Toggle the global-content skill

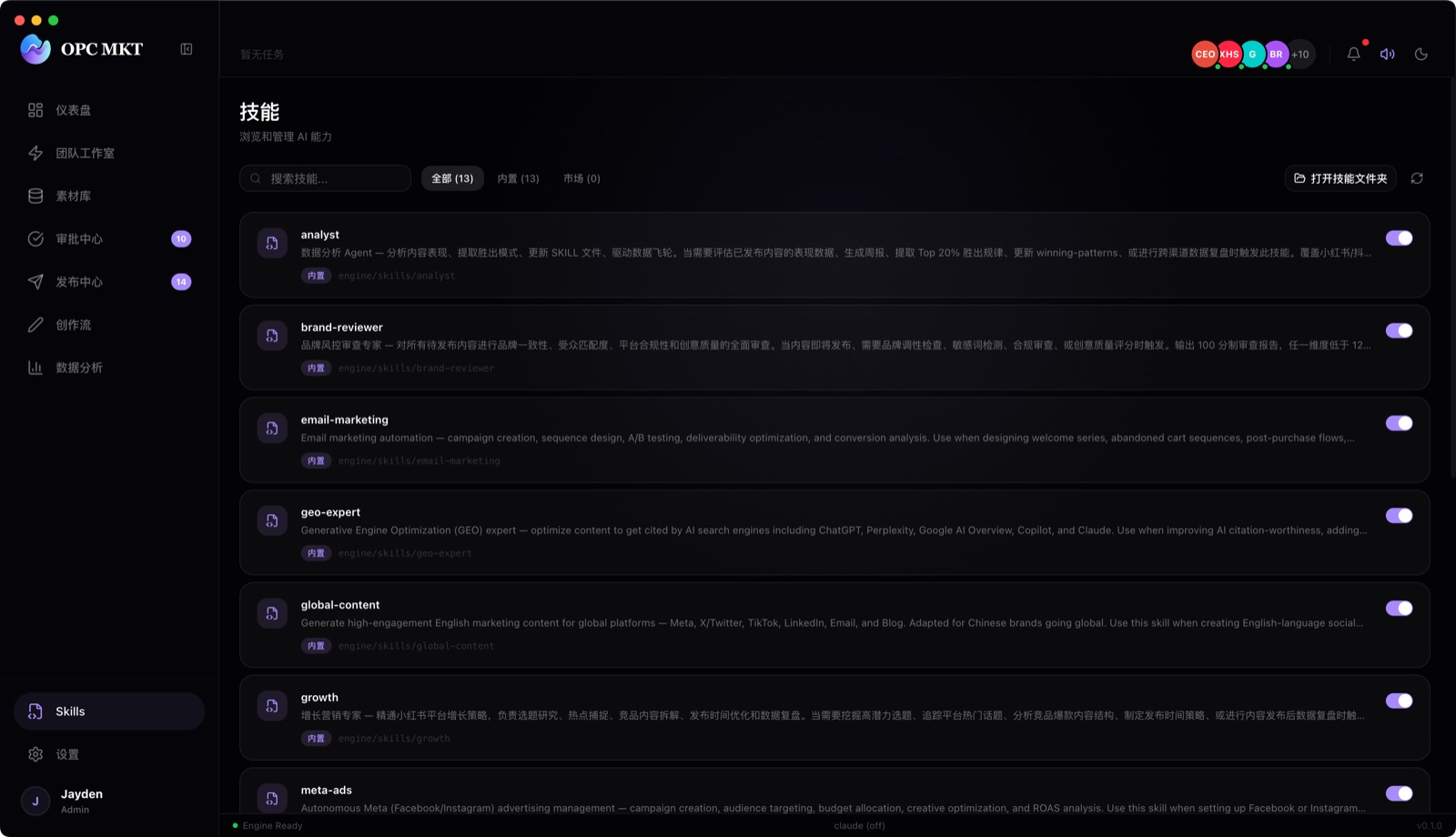(1399, 609)
